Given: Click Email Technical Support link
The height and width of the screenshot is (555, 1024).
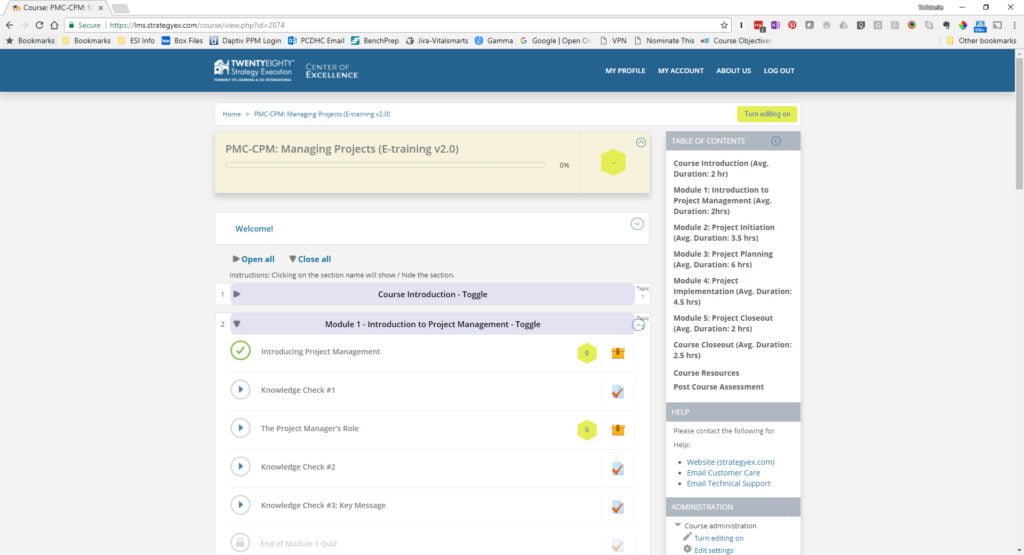Looking at the screenshot, I should [x=728, y=483].
